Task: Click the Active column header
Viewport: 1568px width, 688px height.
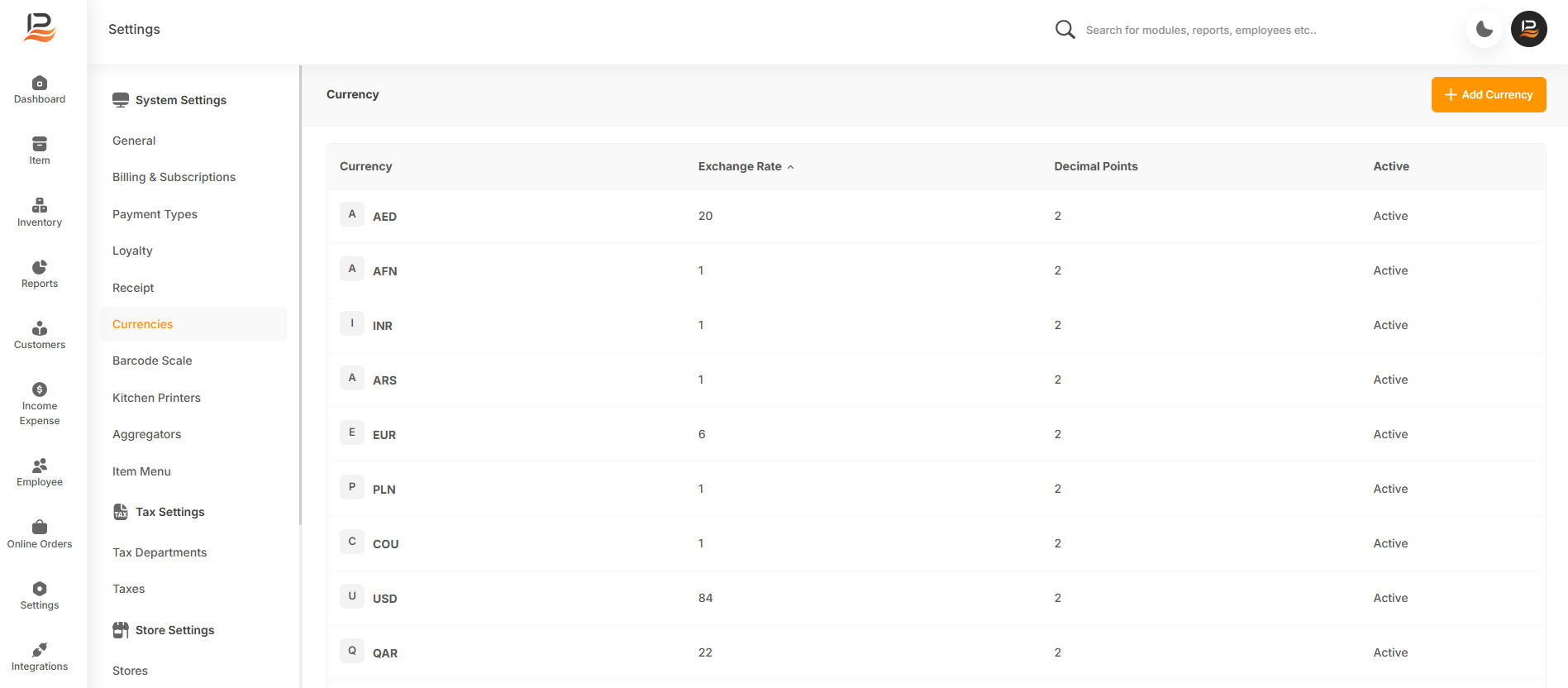Action: (1391, 166)
